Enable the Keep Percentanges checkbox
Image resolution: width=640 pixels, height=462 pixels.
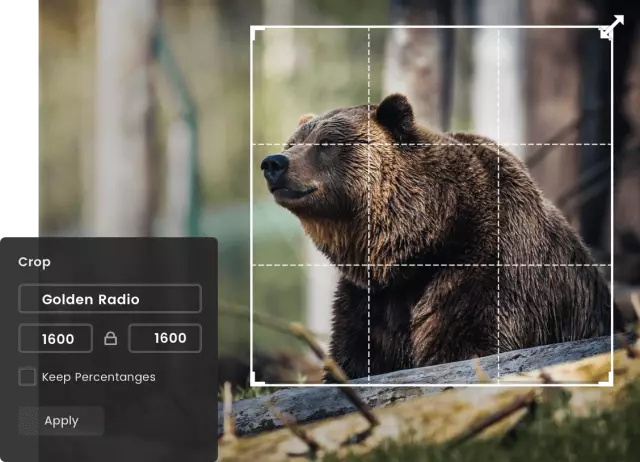[27, 377]
